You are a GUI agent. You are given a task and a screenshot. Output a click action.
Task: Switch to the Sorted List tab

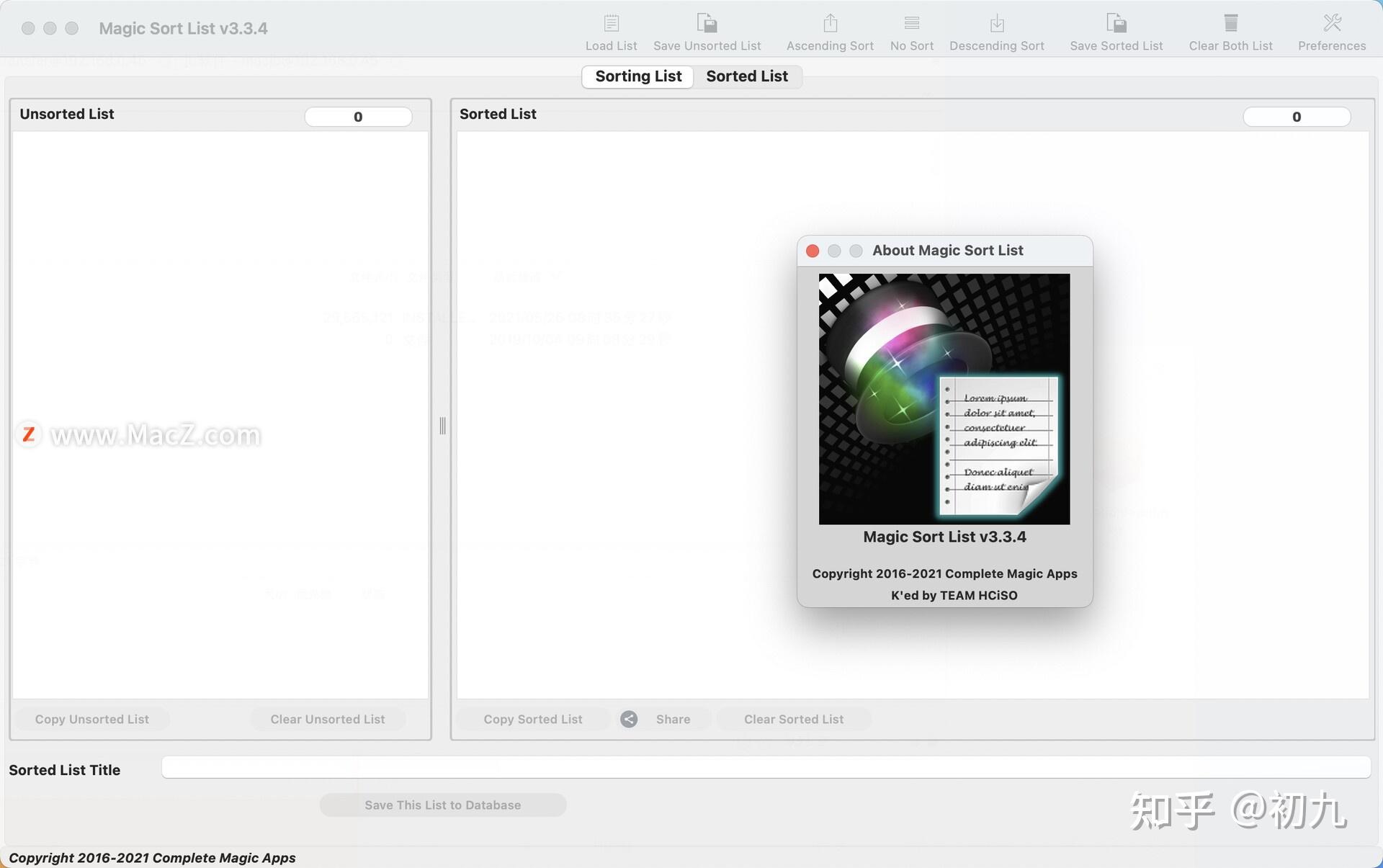coord(747,76)
